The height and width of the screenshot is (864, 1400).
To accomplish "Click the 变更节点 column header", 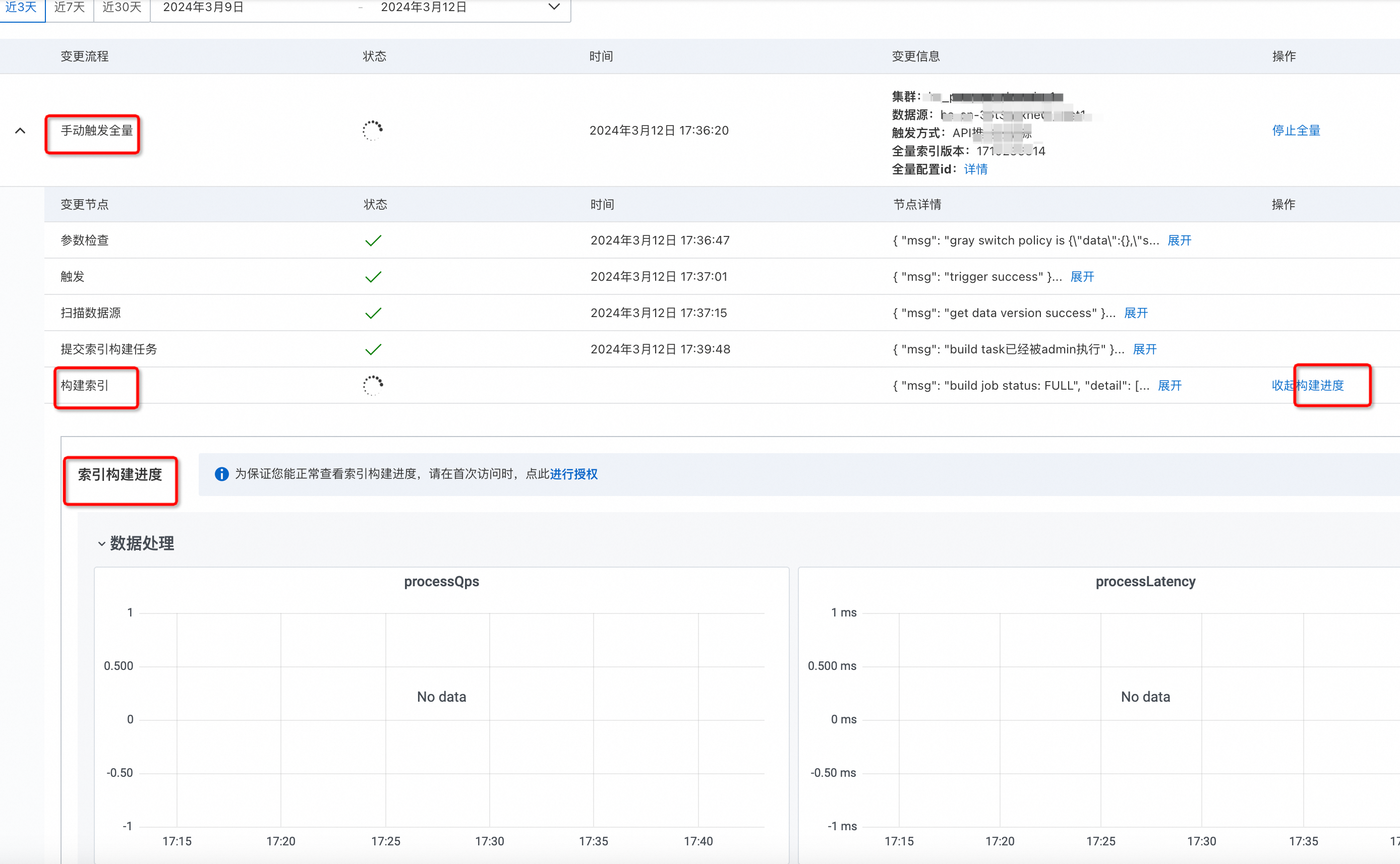I will click(85, 205).
